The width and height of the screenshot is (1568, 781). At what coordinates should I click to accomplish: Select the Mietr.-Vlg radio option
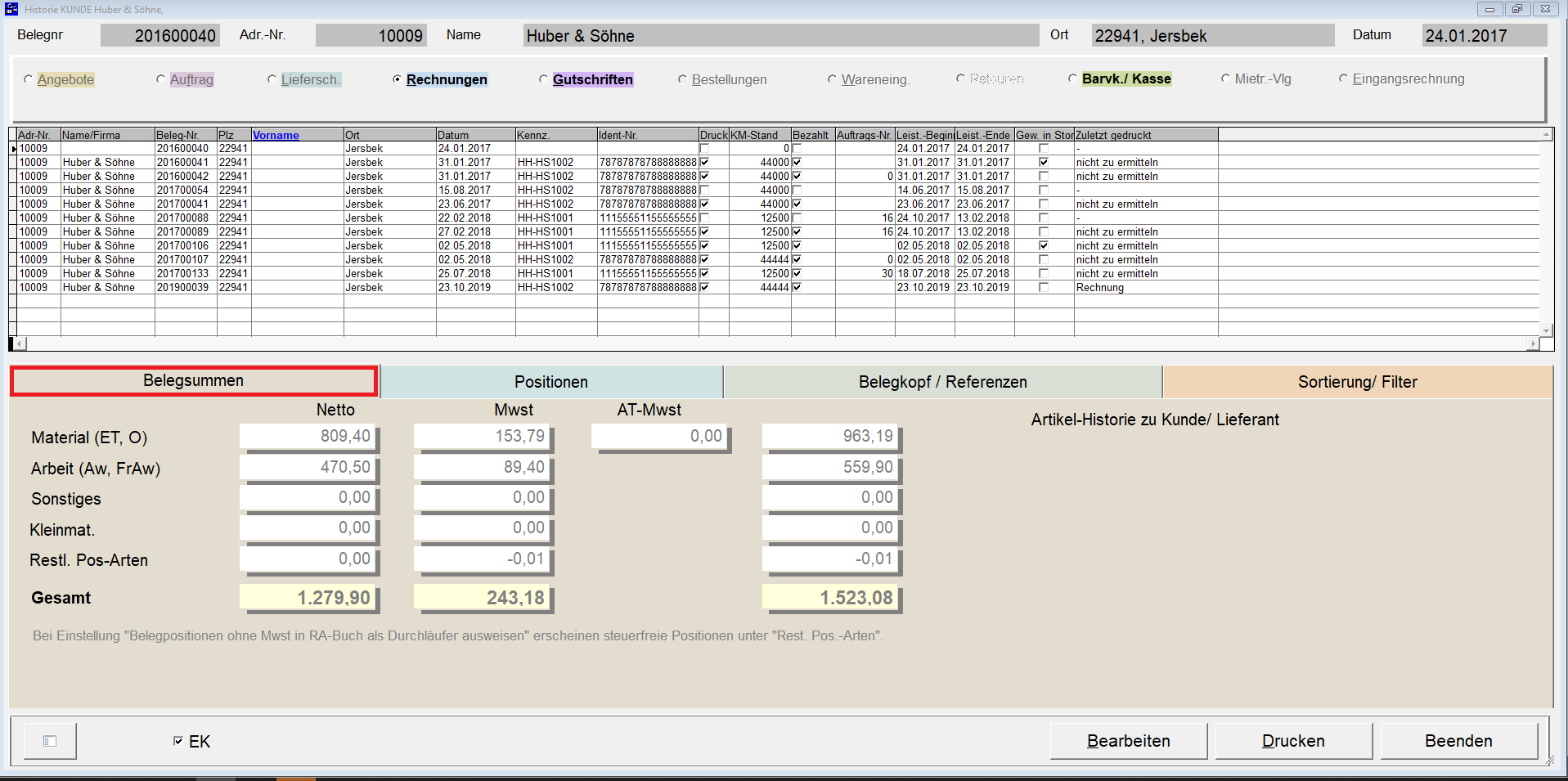tap(1225, 79)
